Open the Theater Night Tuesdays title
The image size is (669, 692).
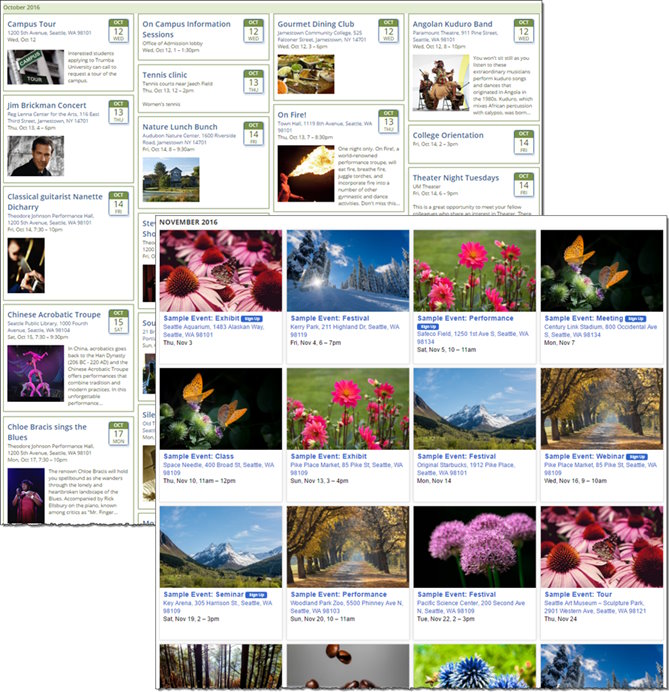point(456,177)
